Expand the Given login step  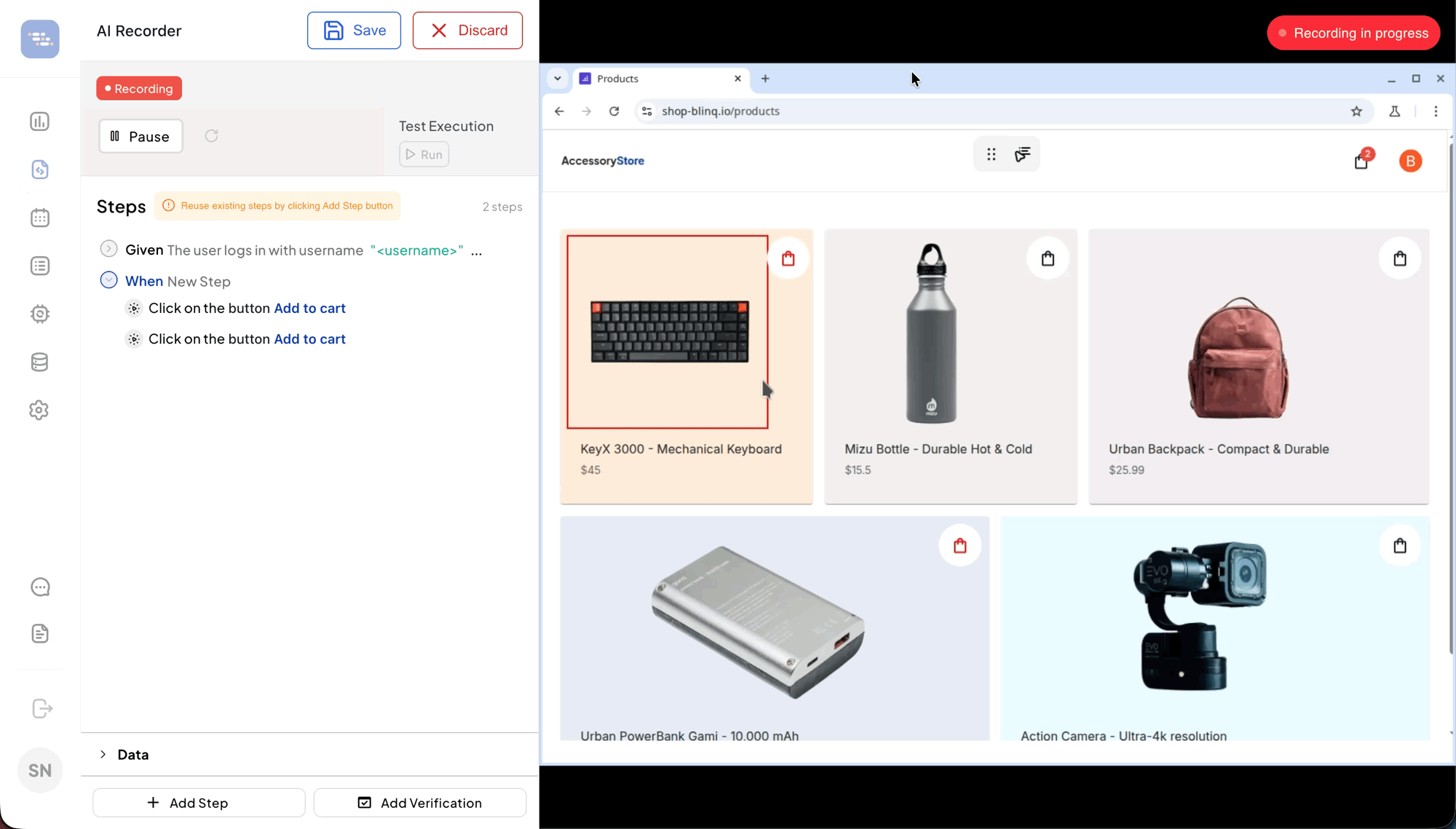[108, 249]
